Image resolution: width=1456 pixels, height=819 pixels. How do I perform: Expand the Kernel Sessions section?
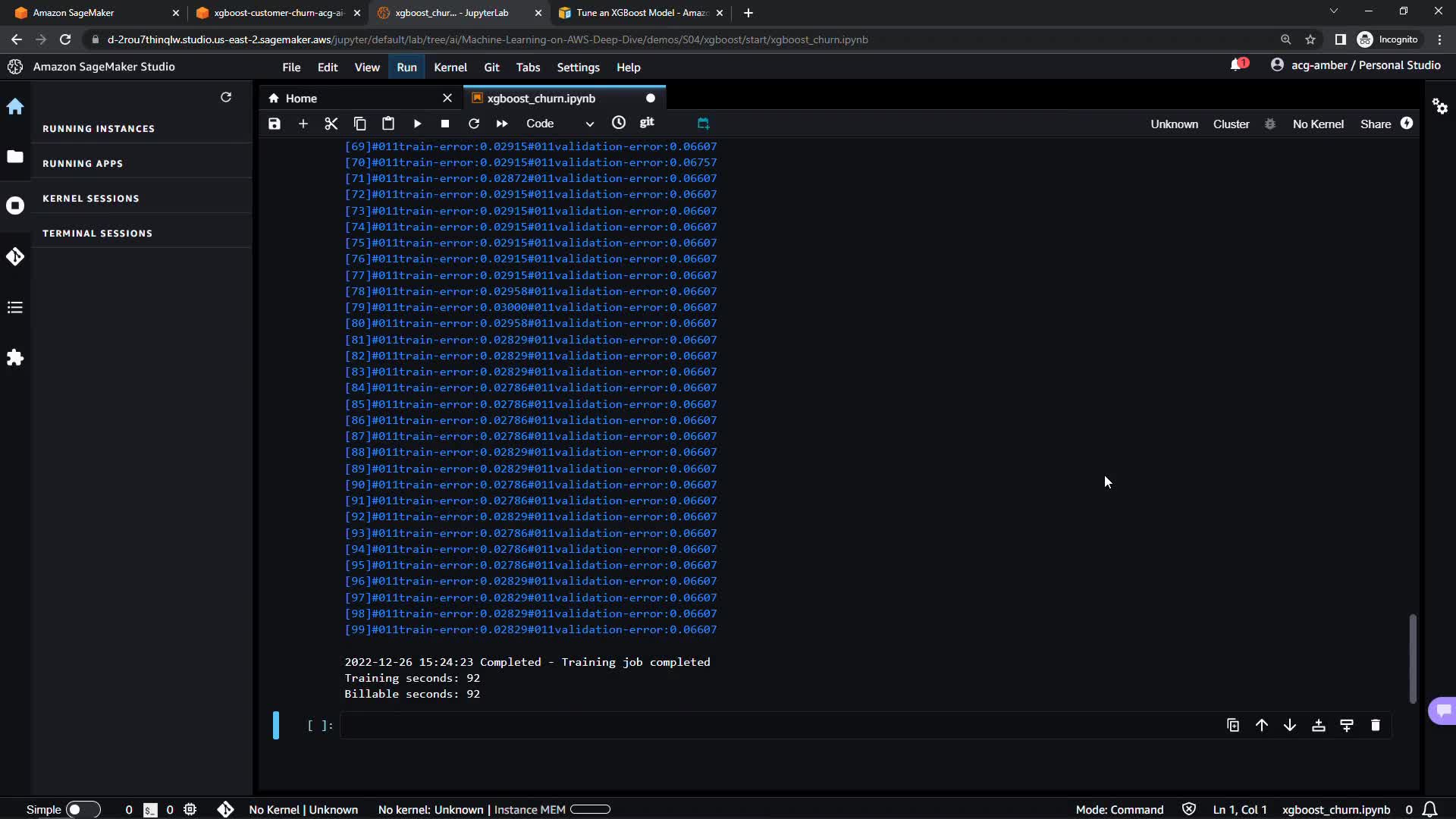point(91,199)
